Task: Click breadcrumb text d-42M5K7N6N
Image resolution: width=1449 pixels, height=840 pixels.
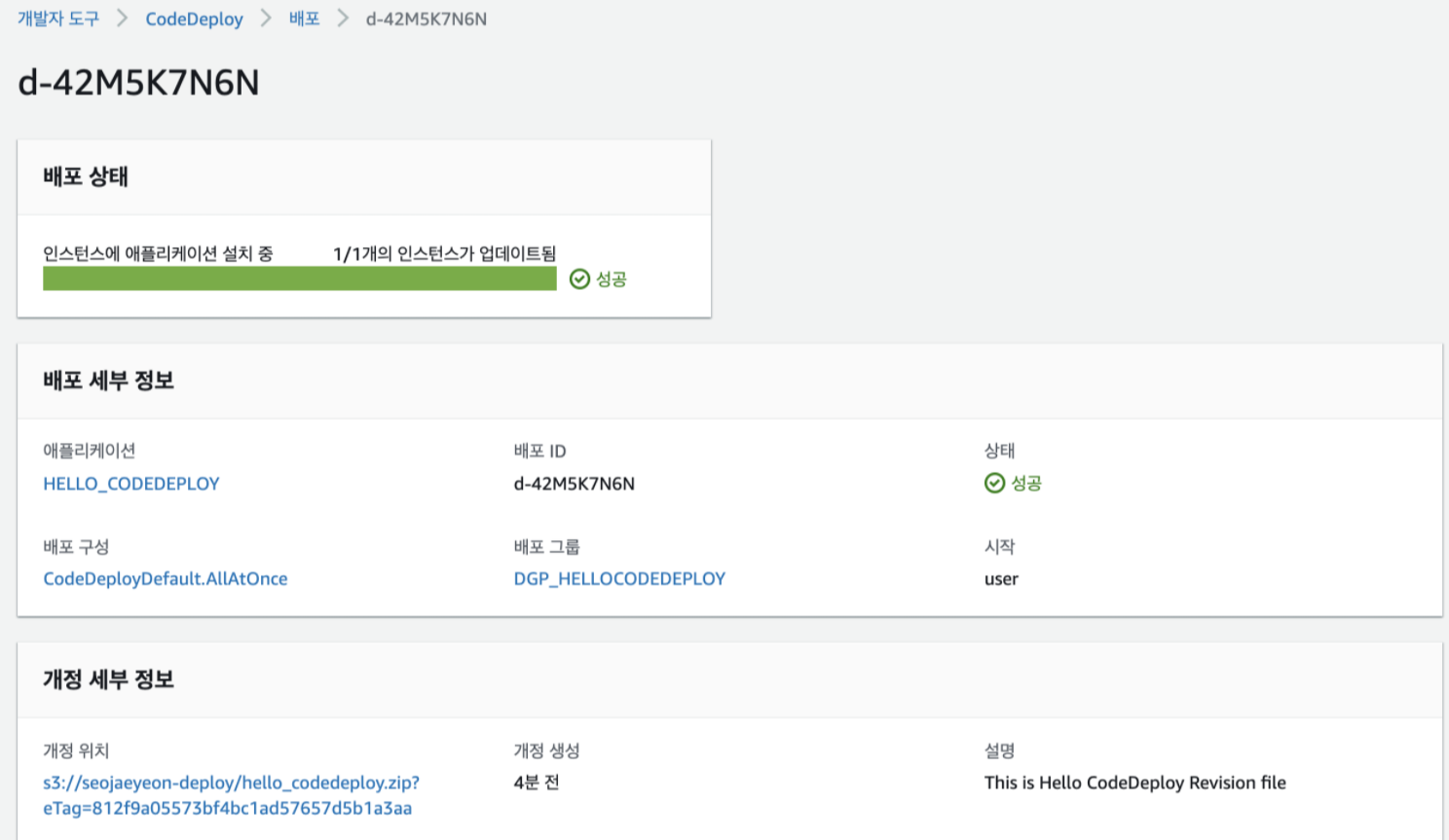Action: tap(427, 18)
